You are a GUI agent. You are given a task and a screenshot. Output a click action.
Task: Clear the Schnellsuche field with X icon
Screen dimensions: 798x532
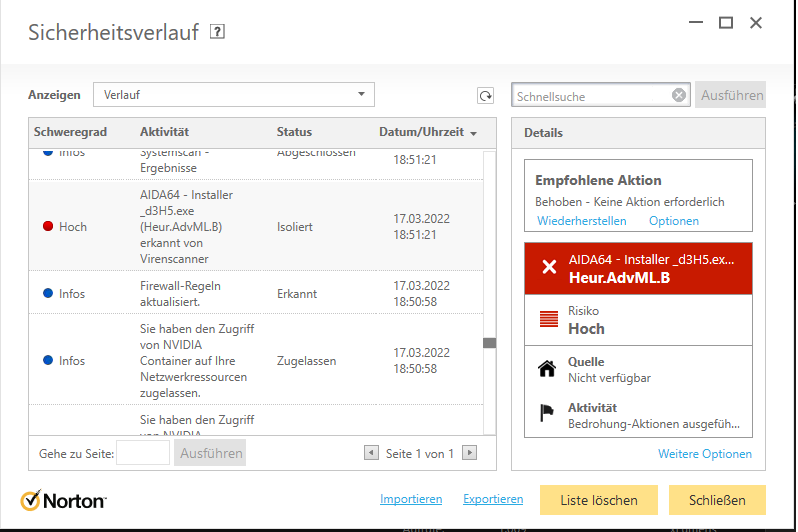point(678,95)
